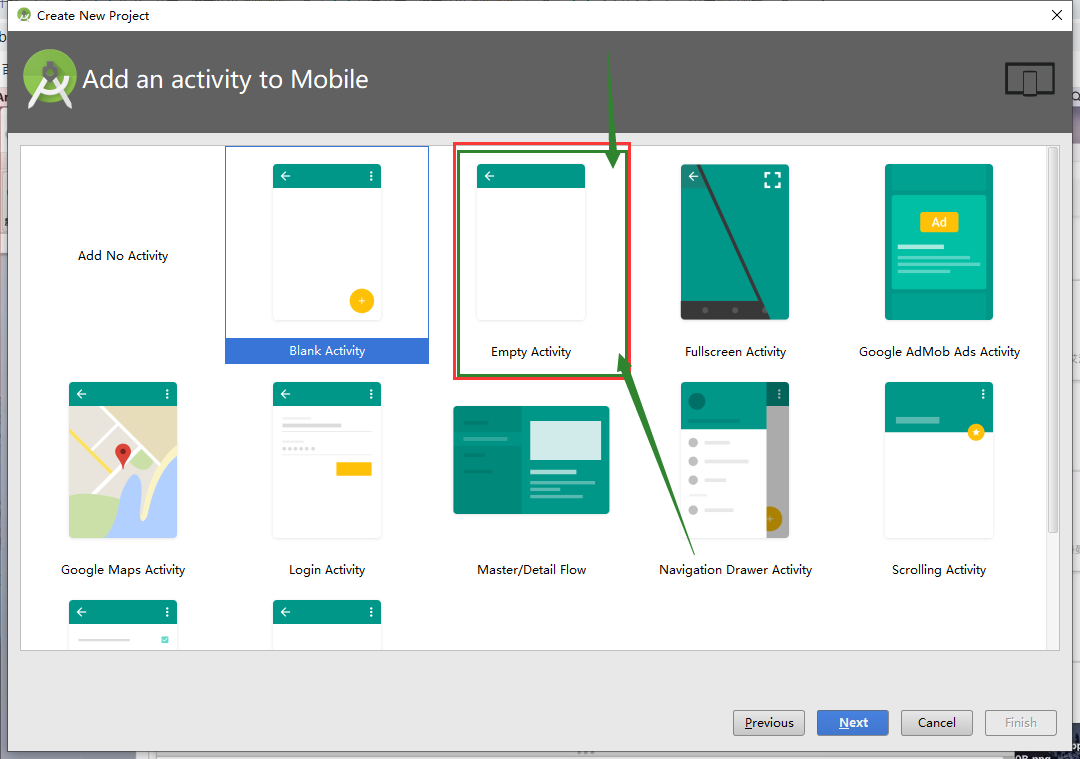
Task: Proceed with the Next button
Action: [x=853, y=722]
